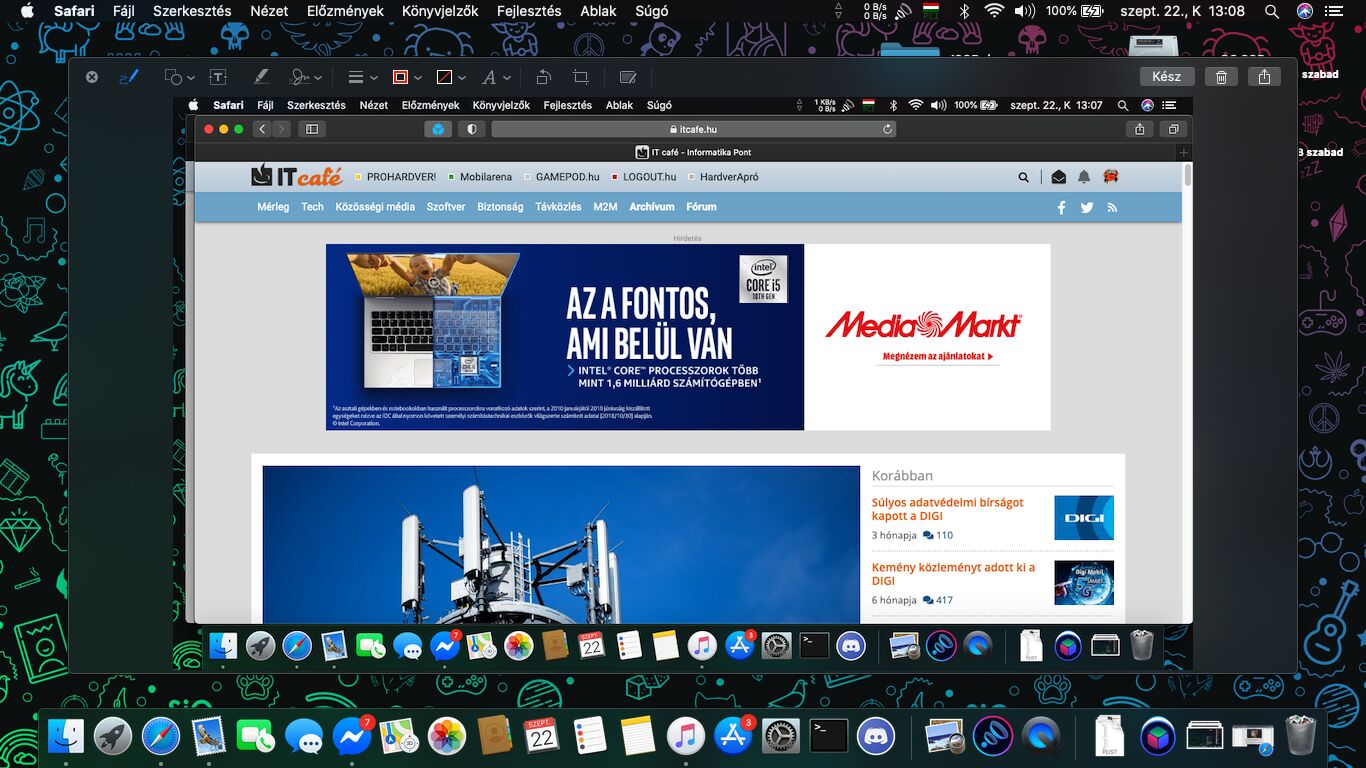Click Közösségi média in captured ITcafé navigation
Viewport: 1366px width, 768px height.
pyautogui.click(x=375, y=207)
